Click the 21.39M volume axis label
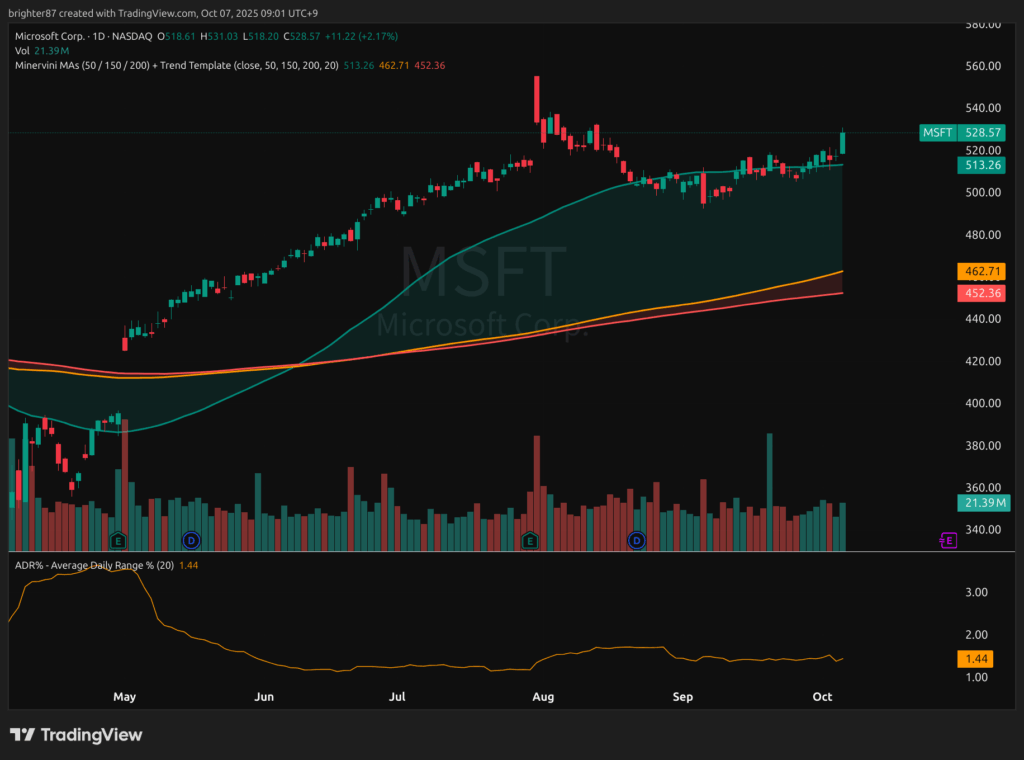This screenshot has height=760, width=1024. (984, 501)
